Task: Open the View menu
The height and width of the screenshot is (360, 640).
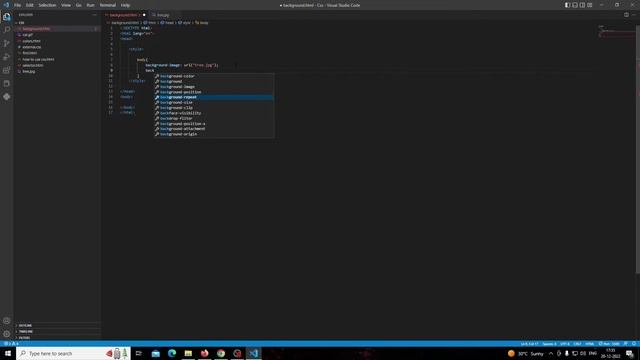Action: (x=66, y=5)
